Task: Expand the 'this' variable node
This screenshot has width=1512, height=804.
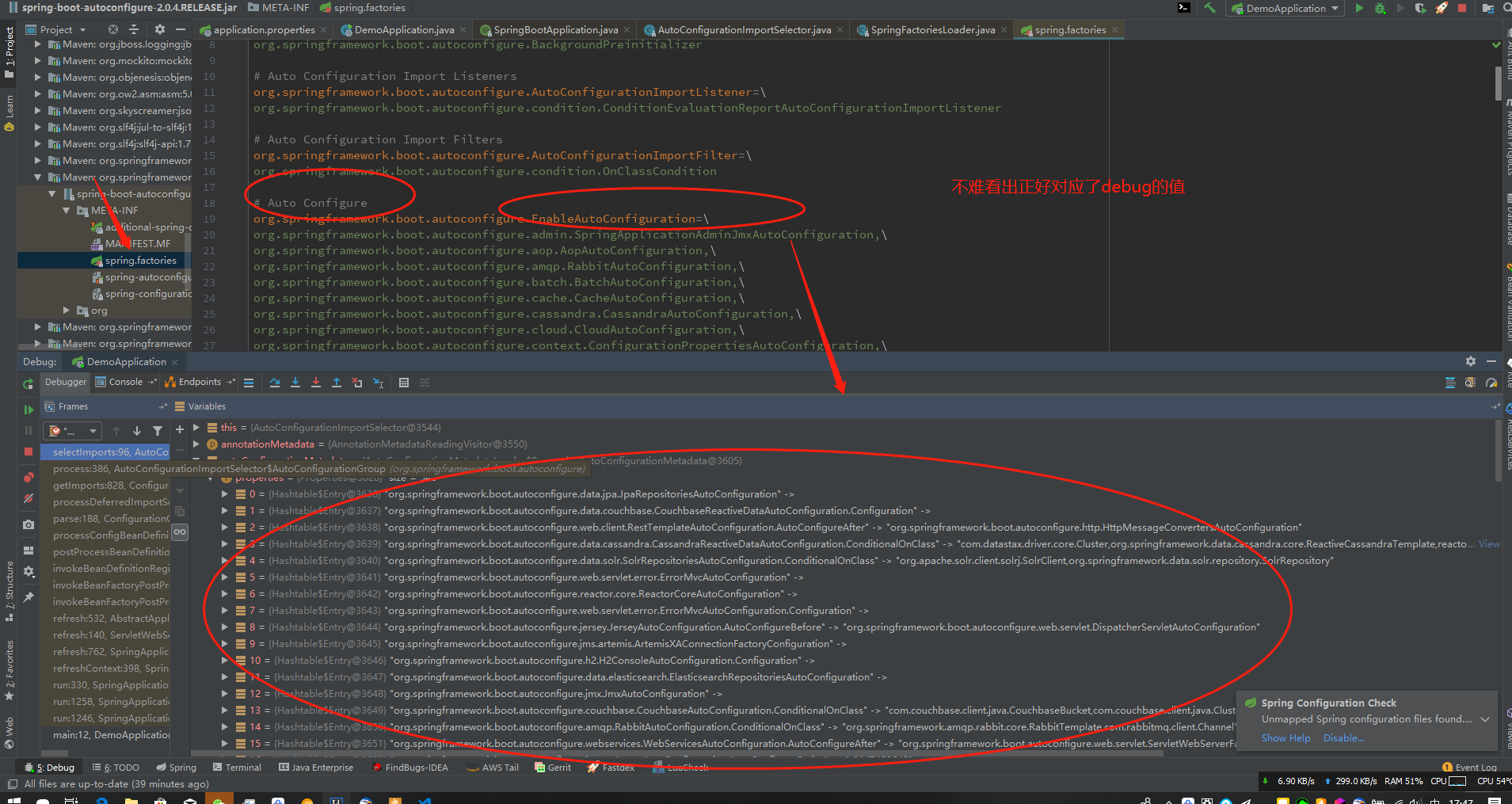Action: pos(196,428)
